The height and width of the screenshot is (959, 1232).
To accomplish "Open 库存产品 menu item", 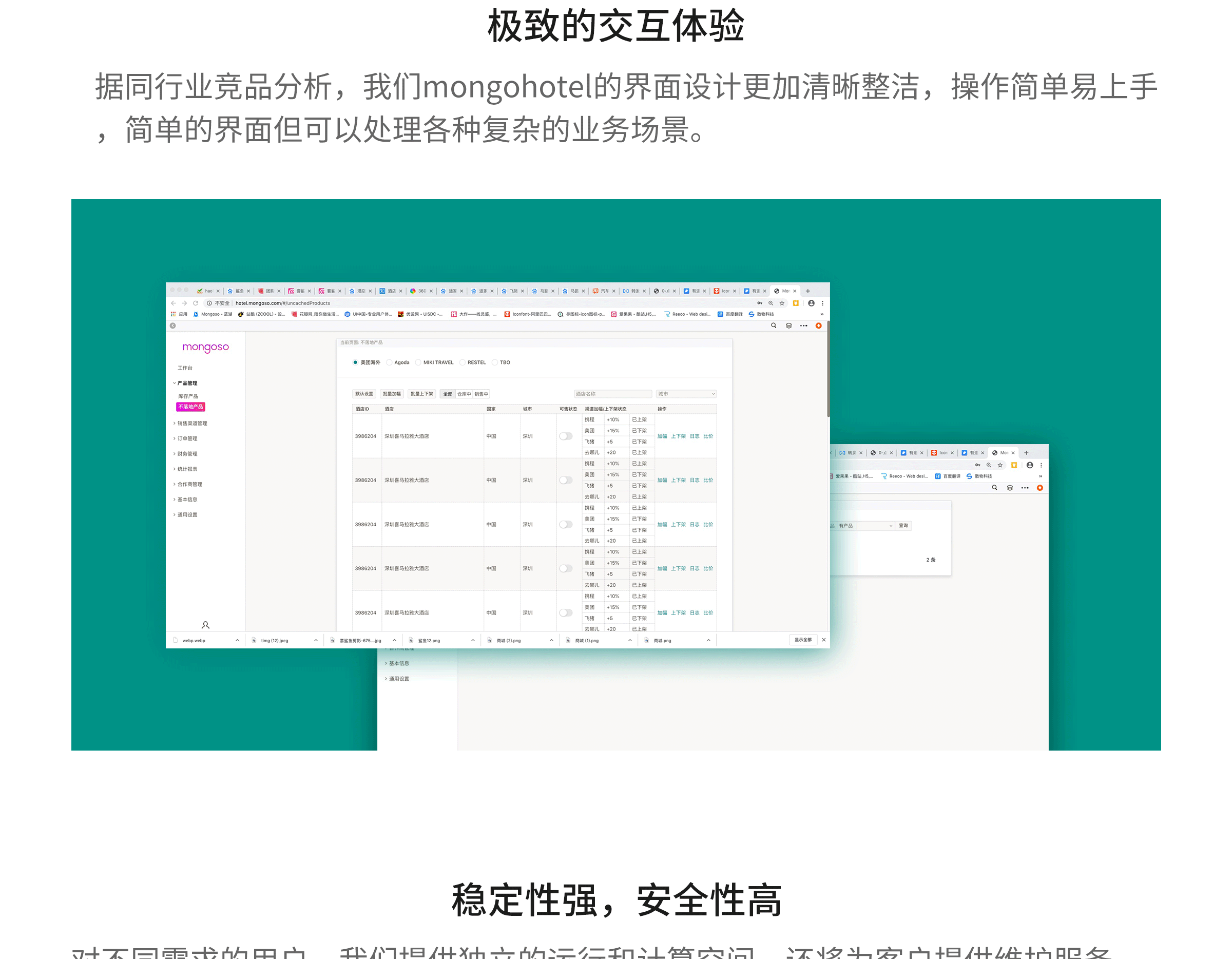I will [x=188, y=396].
